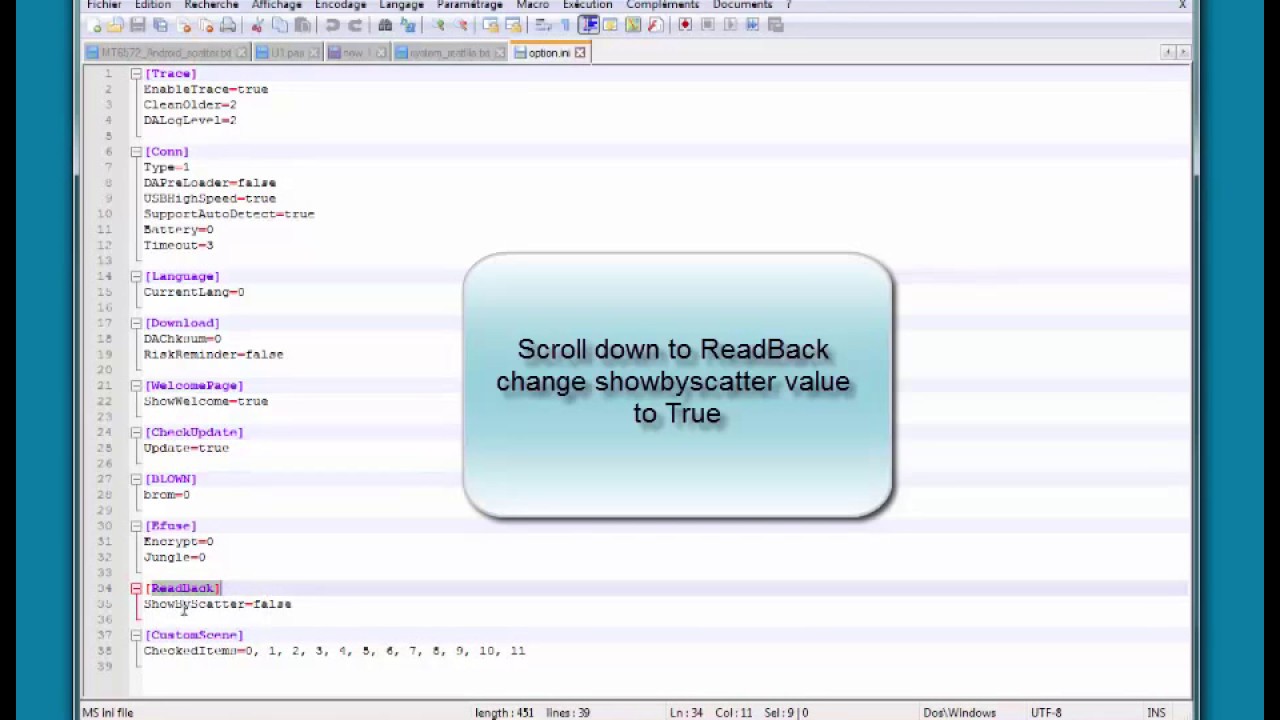1280x720 pixels.
Task: Click tab bar scroll-right arrow
Action: point(1183,52)
